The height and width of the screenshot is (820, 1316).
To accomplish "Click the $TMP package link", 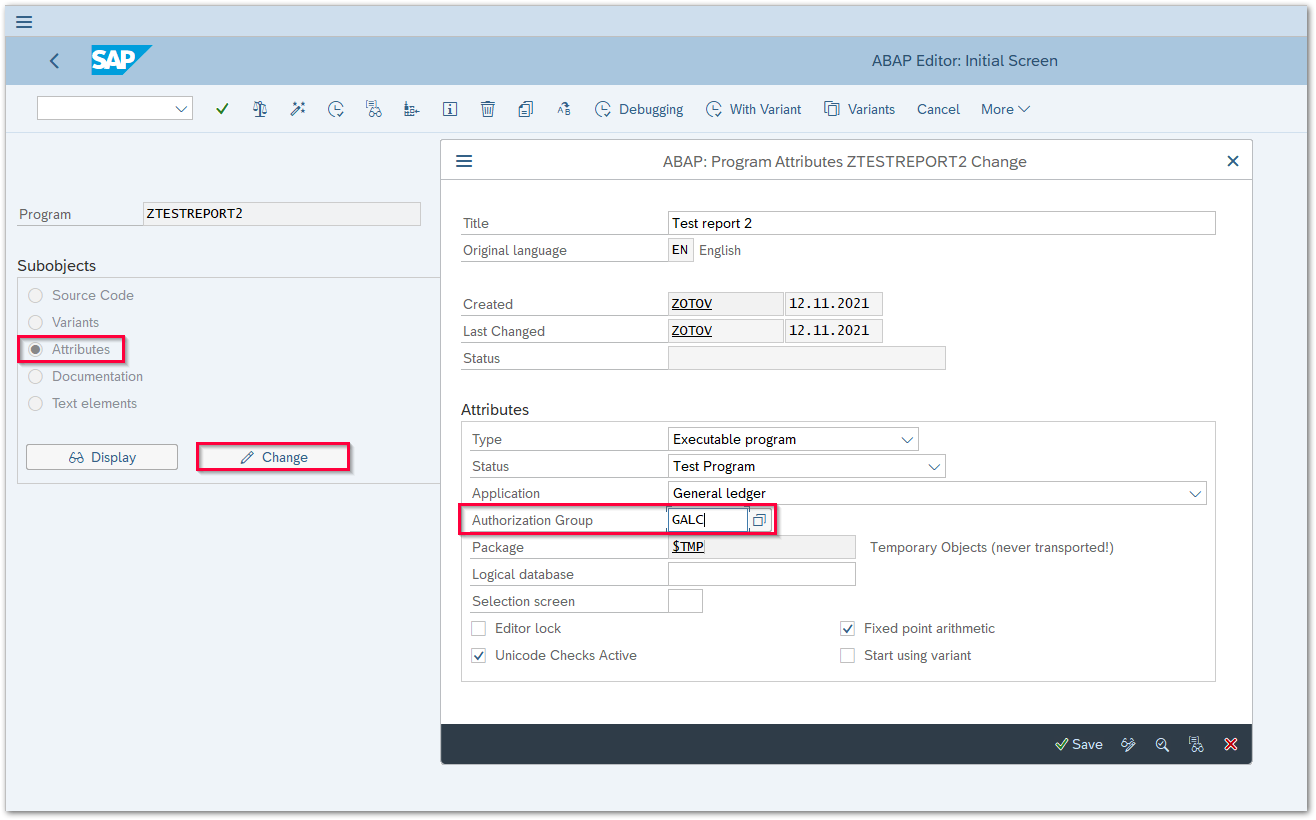I will [688, 547].
